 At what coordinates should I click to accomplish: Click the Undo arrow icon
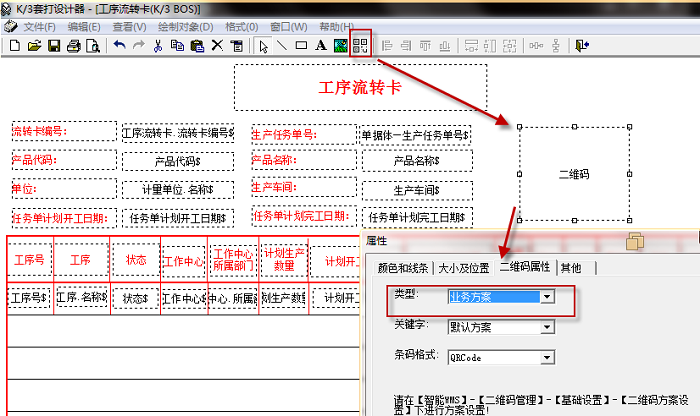119,45
